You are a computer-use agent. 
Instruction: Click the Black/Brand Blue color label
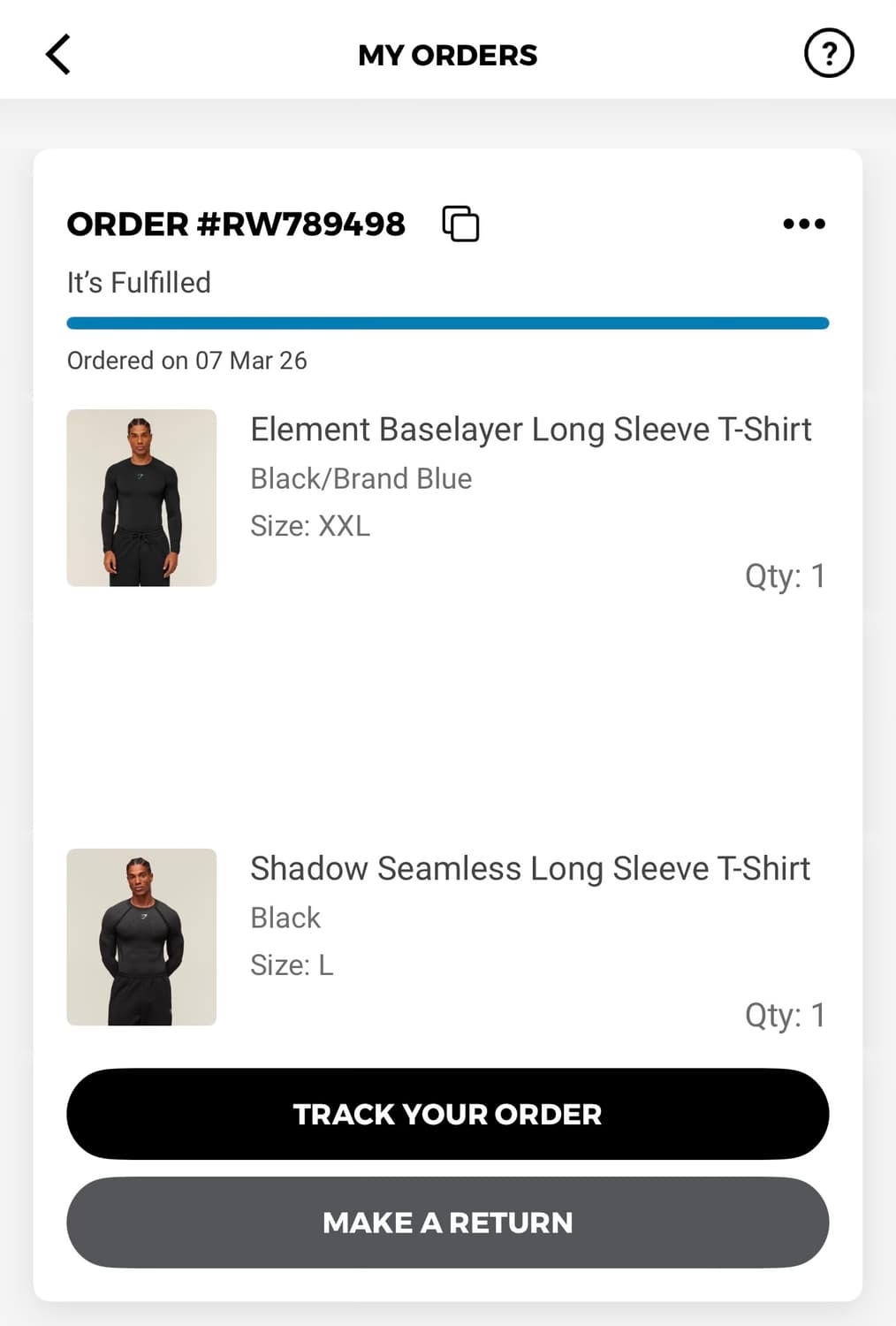(x=361, y=478)
